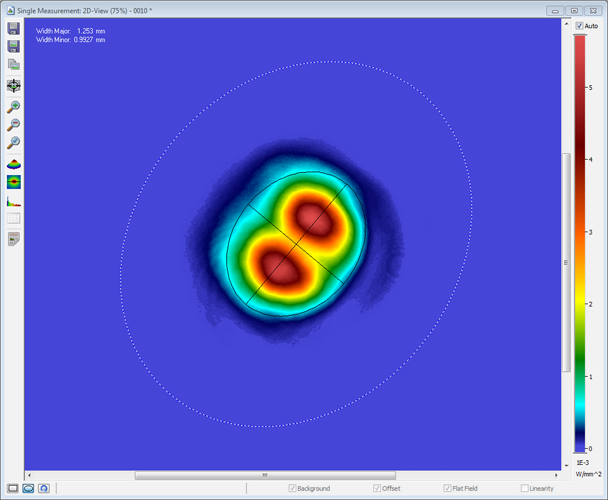This screenshot has width=608, height=500.
Task: Click the top color scale limit slider
Action: tap(580, 35)
